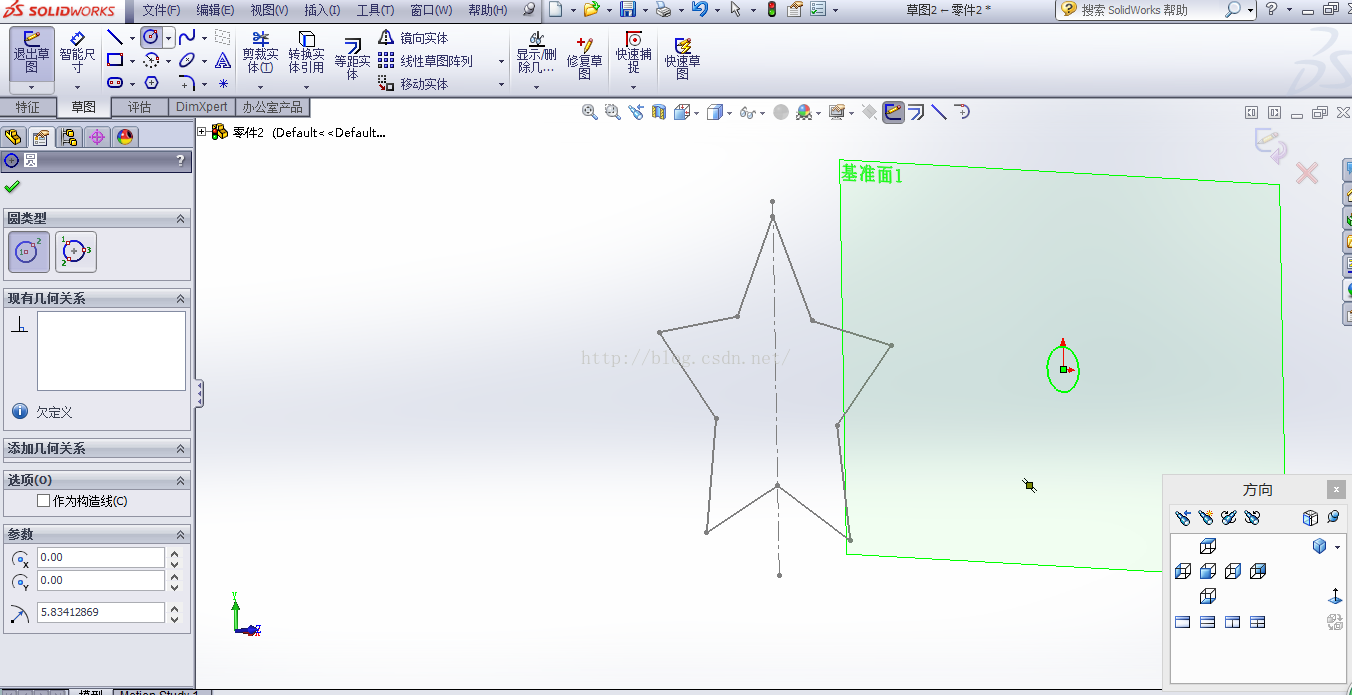Open the 显示/删除几何关系 dropdown arrow
Image resolution: width=1352 pixels, height=695 pixels.
[x=536, y=87]
